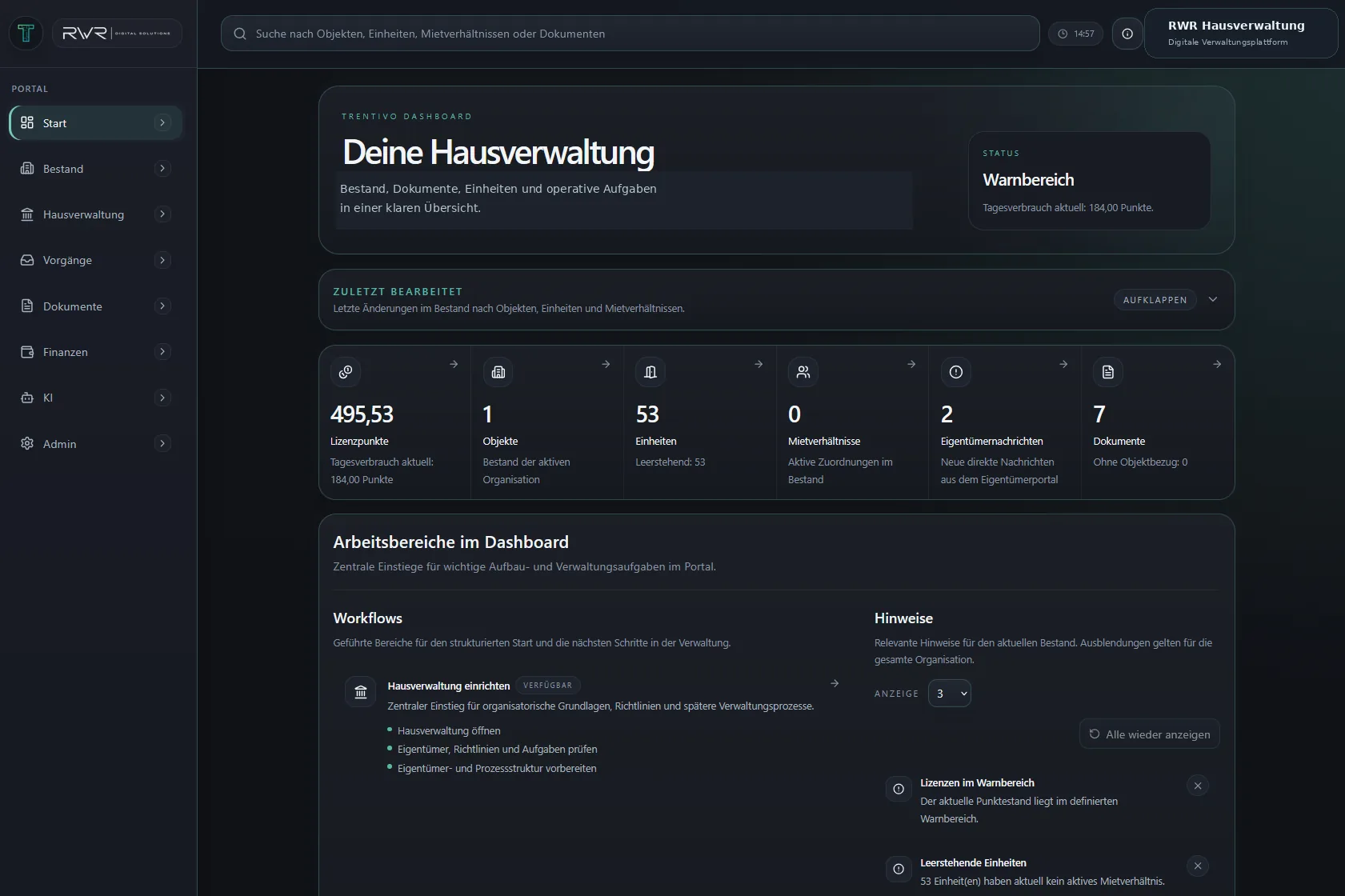The width and height of the screenshot is (1345, 896).
Task: Click the Vorgänge inbox icon
Action: coord(27,260)
